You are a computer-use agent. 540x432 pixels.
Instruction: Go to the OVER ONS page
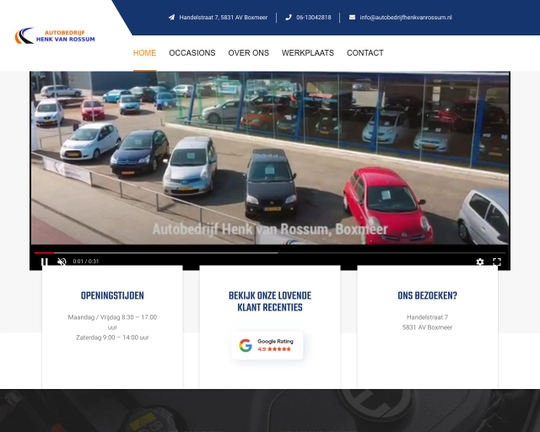pos(248,53)
